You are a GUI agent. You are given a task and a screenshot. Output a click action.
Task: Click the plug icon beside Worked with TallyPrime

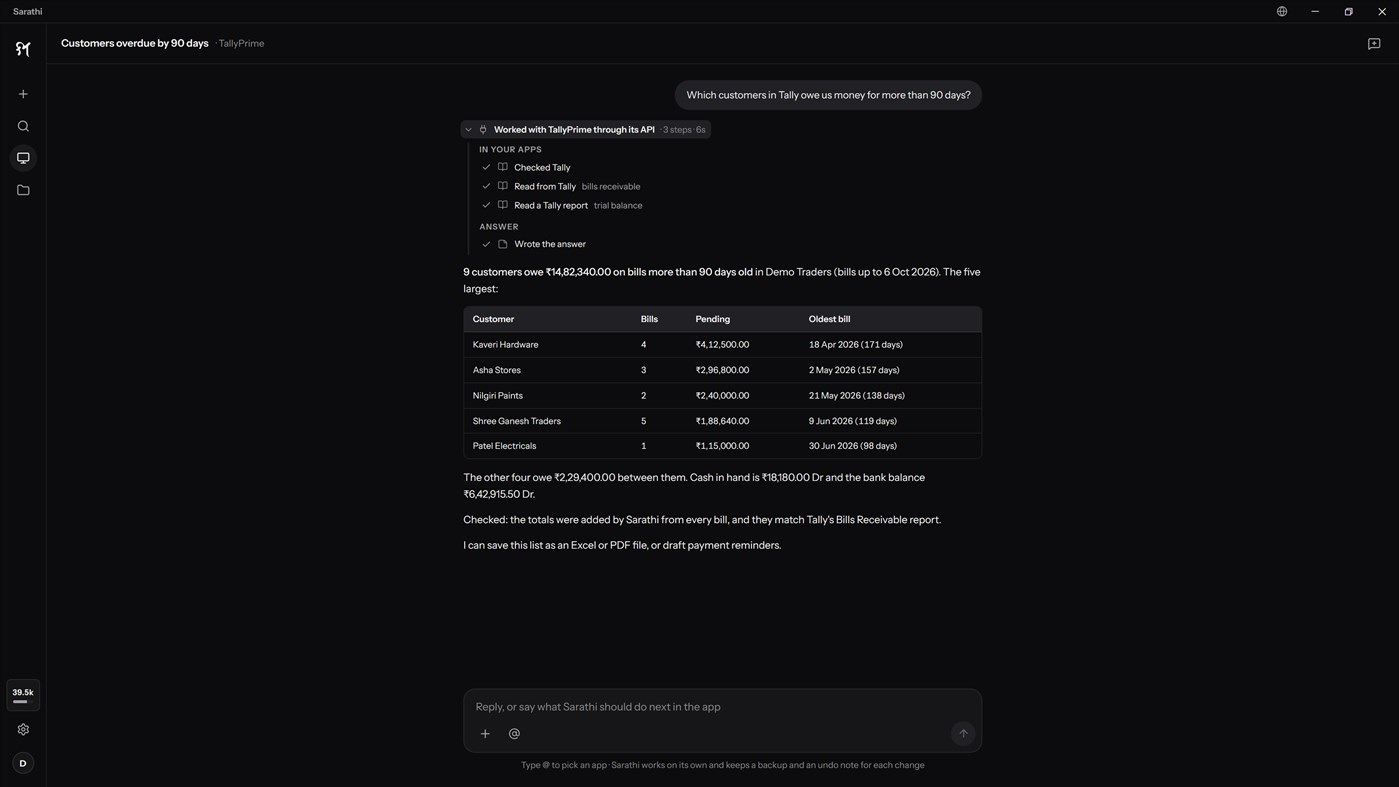(x=483, y=130)
